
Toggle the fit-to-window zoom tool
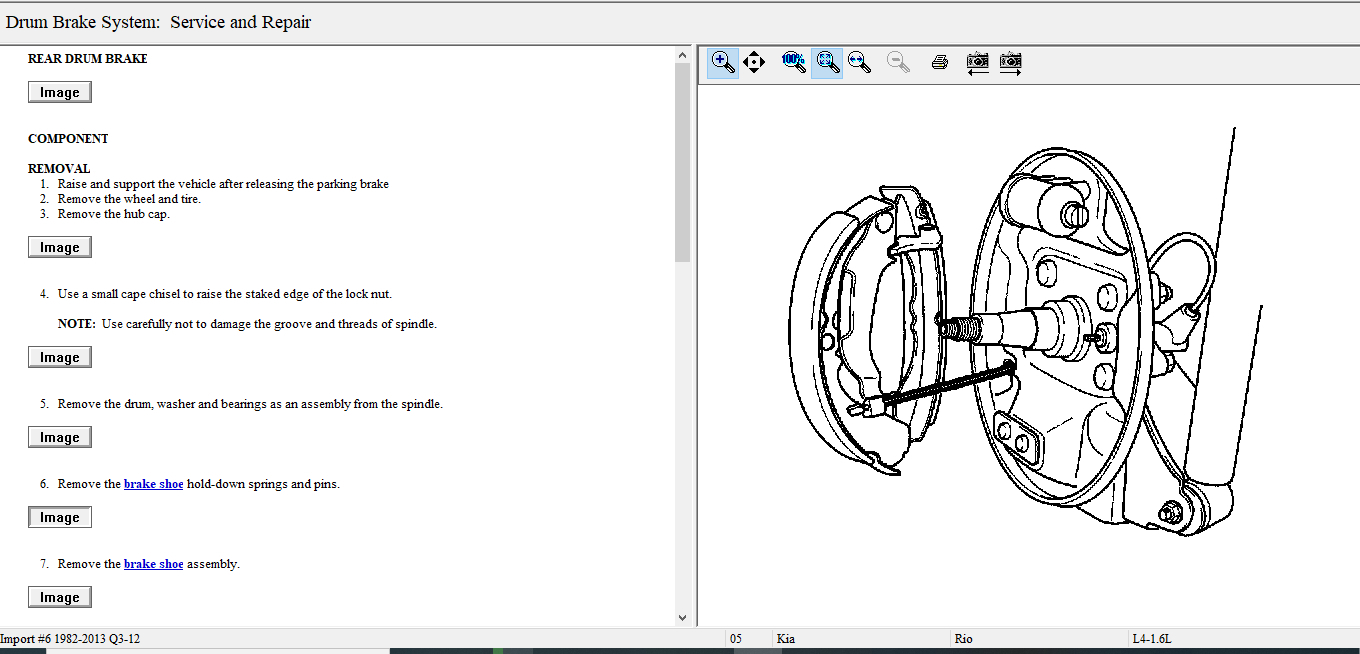(x=827, y=62)
